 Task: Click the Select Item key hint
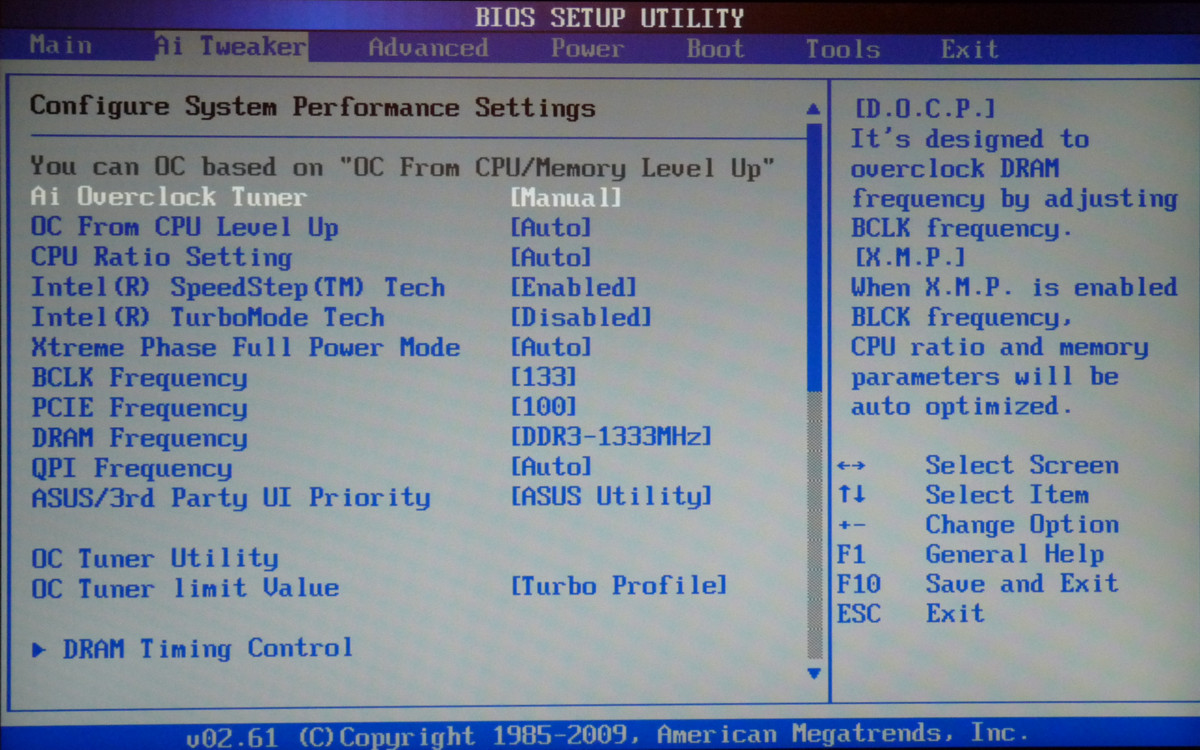(x=1006, y=495)
